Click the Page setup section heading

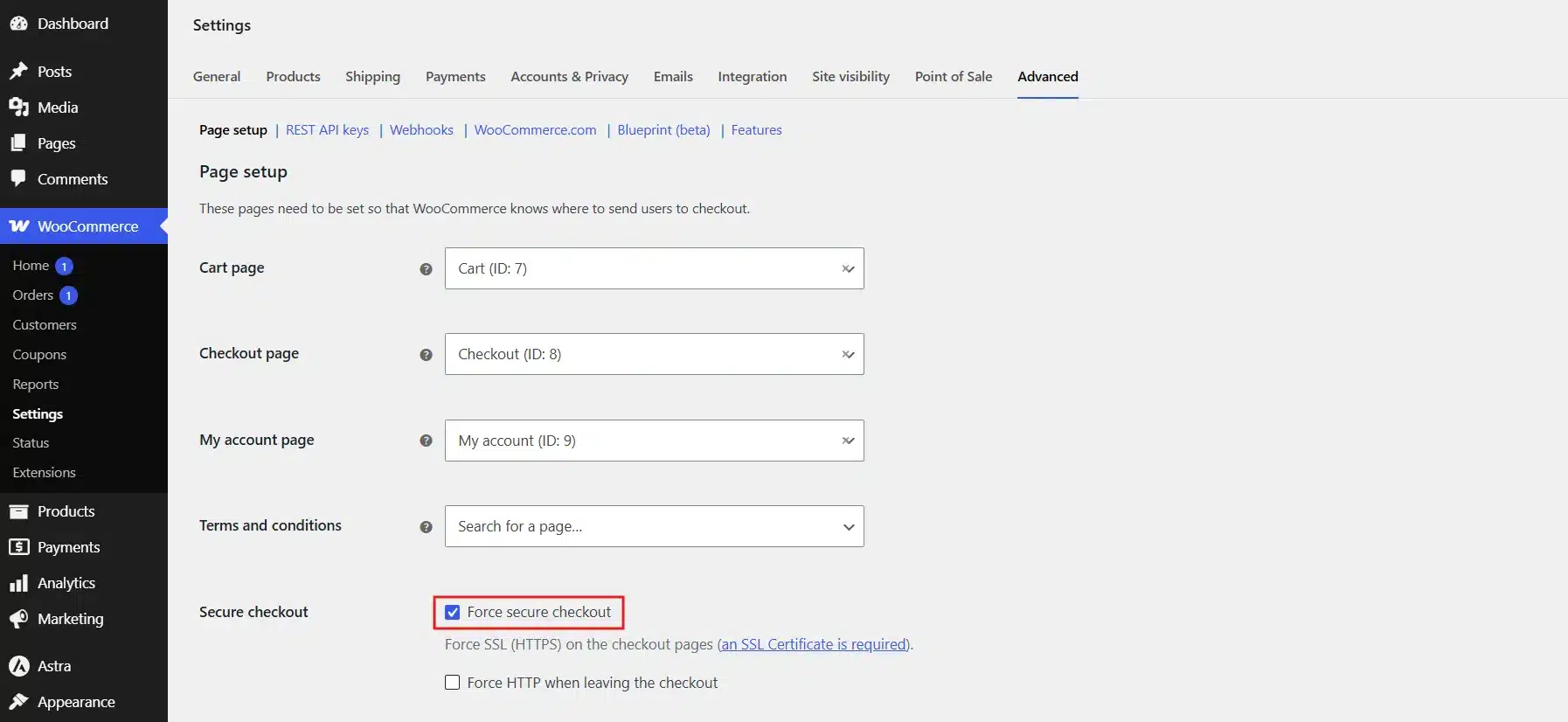click(243, 172)
